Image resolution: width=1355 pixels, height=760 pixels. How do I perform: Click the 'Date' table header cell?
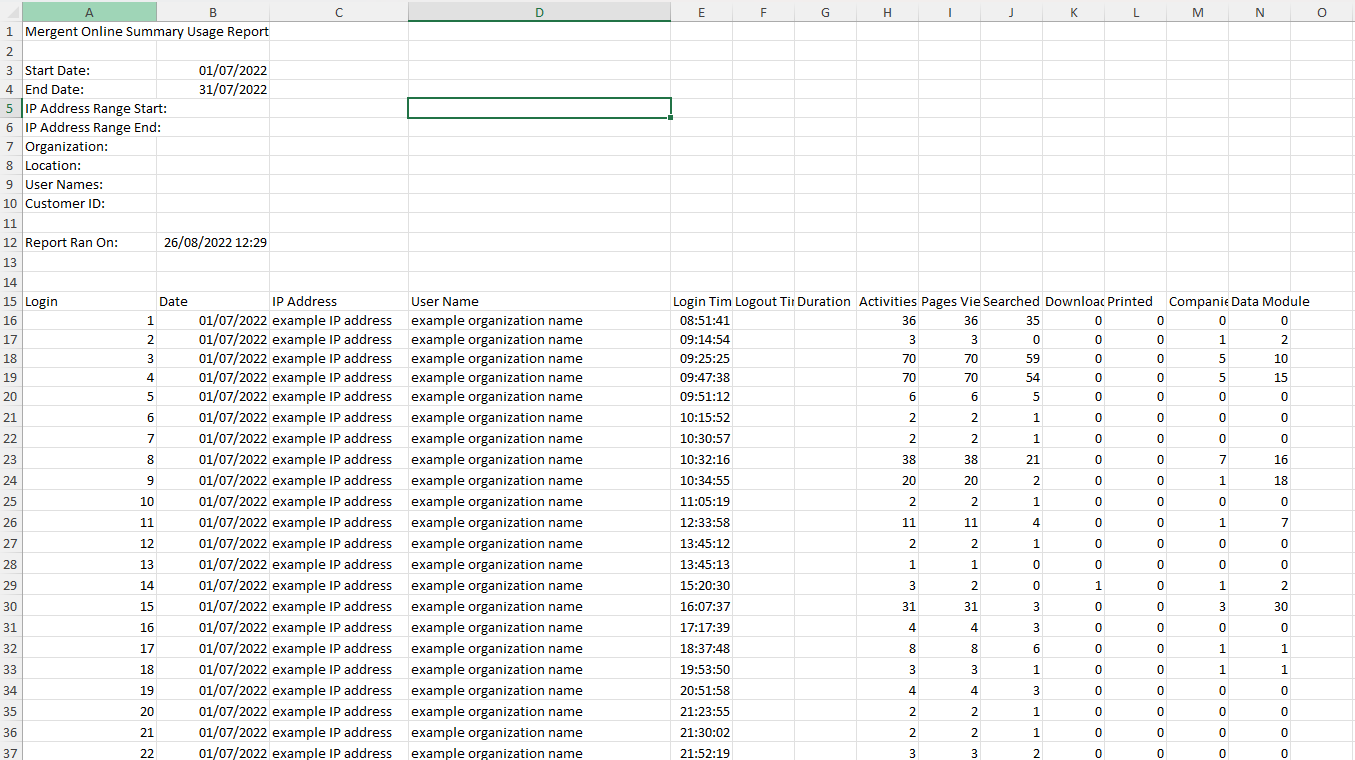tap(213, 301)
